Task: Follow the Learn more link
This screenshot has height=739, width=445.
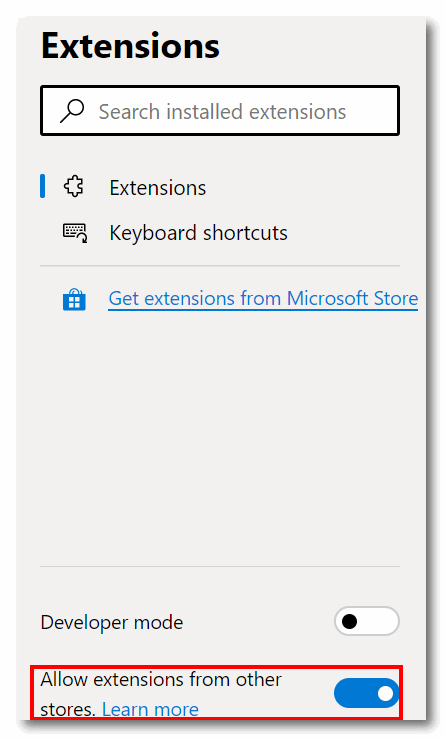Action: click(x=150, y=709)
